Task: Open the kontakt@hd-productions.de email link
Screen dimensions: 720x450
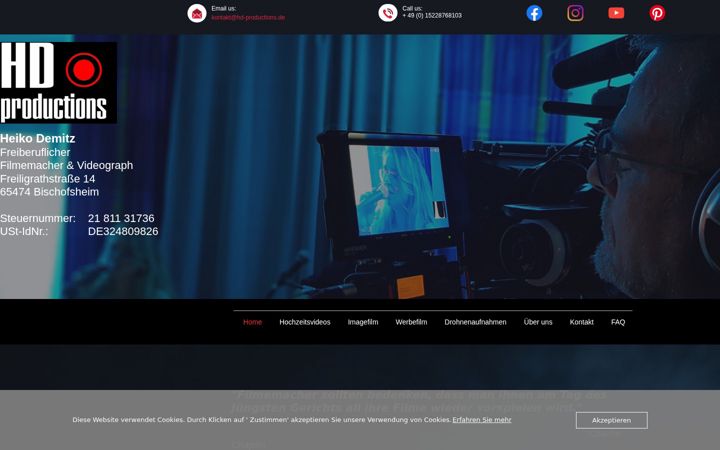Action: [x=248, y=17]
